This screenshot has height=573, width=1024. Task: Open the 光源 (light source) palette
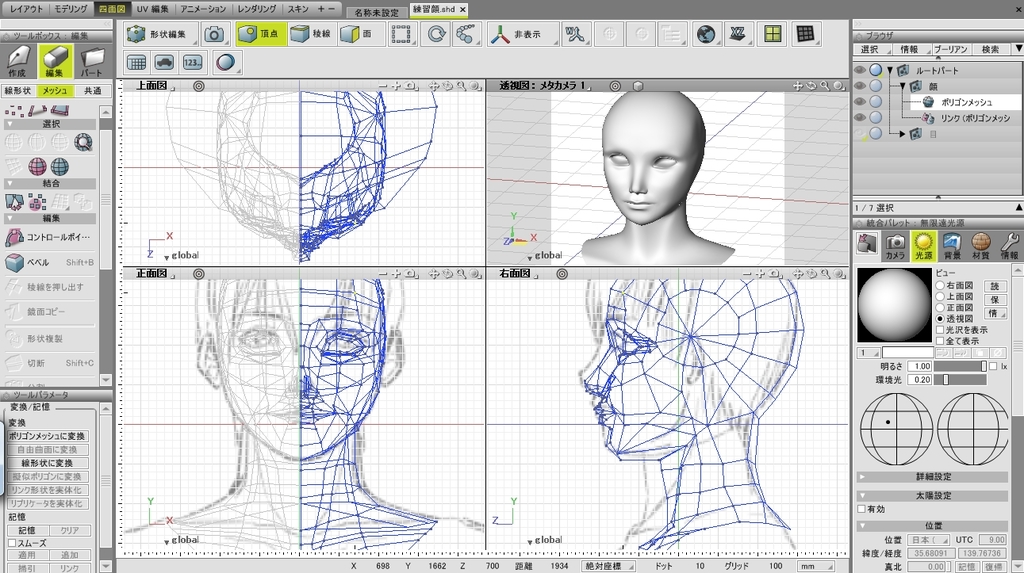(923, 242)
